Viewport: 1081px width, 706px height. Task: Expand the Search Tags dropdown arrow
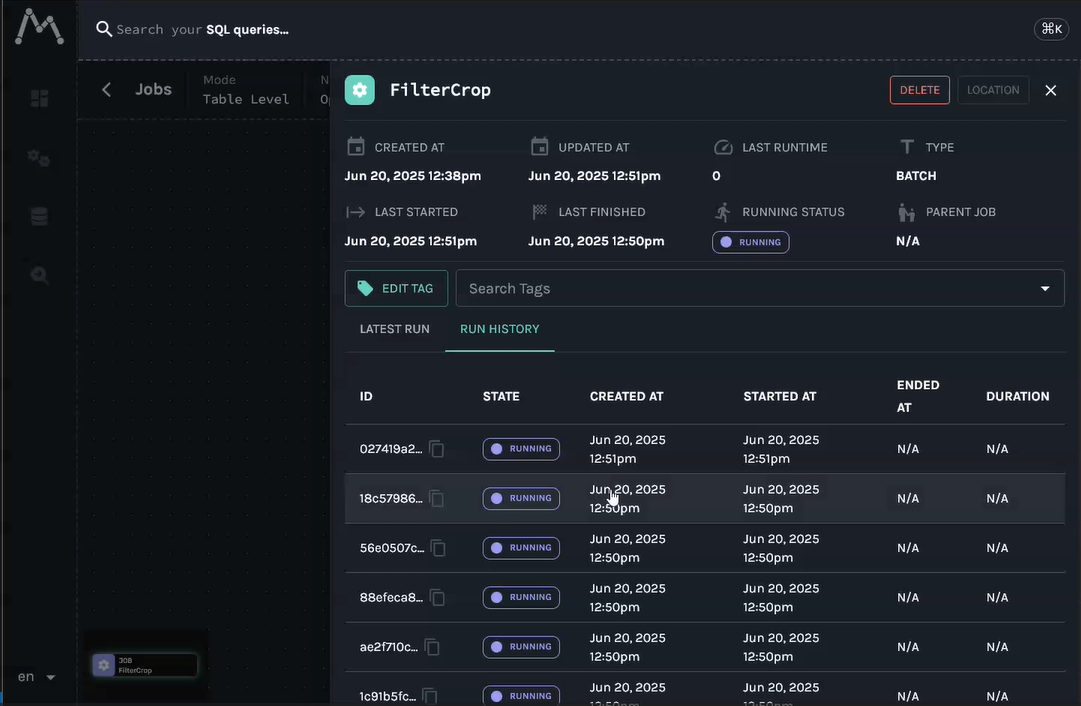tap(1045, 289)
